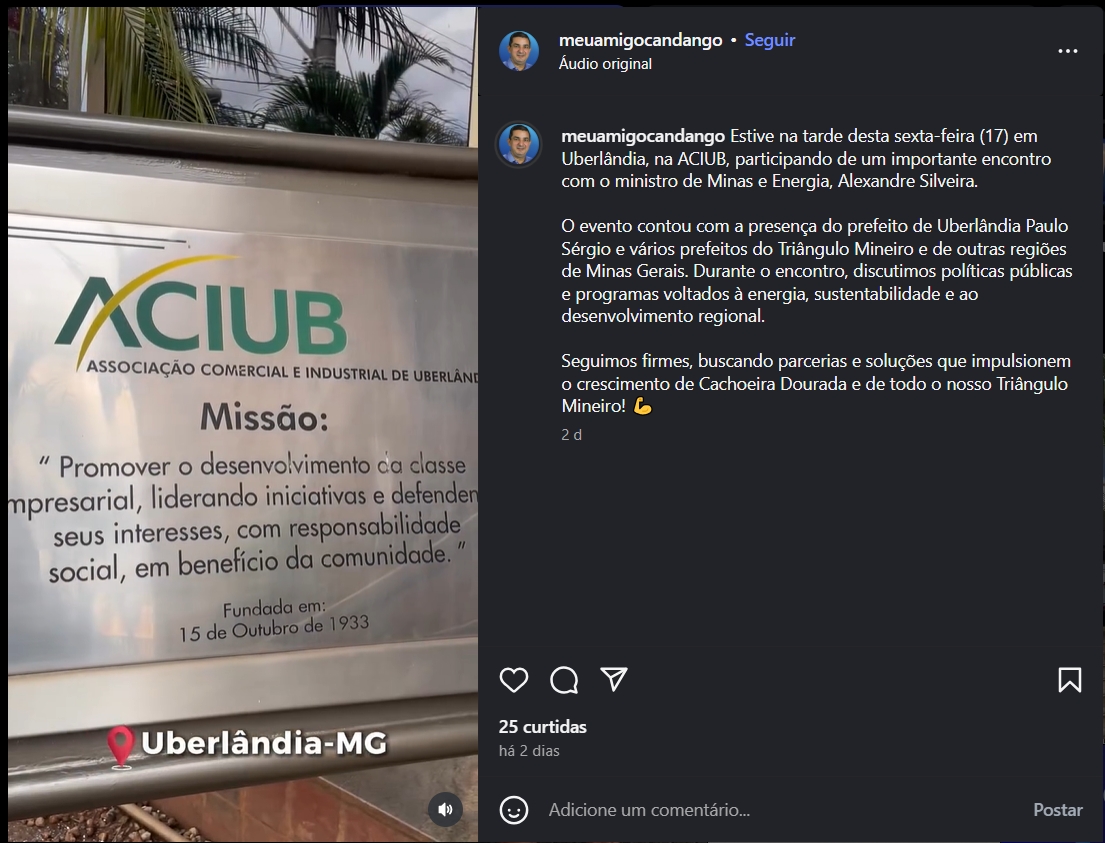This screenshot has height=843, width=1105.
Task: Click the Postar comment button
Action: [1058, 810]
